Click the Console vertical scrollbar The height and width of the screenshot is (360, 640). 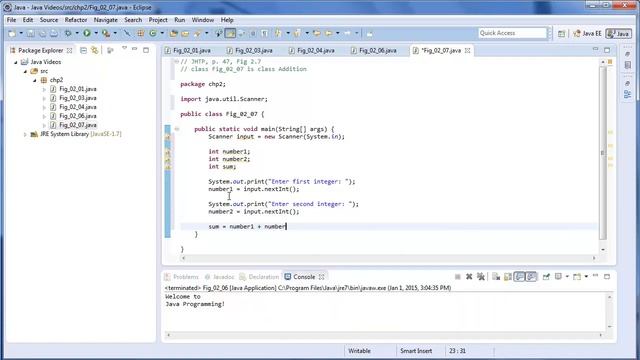(x=609, y=312)
